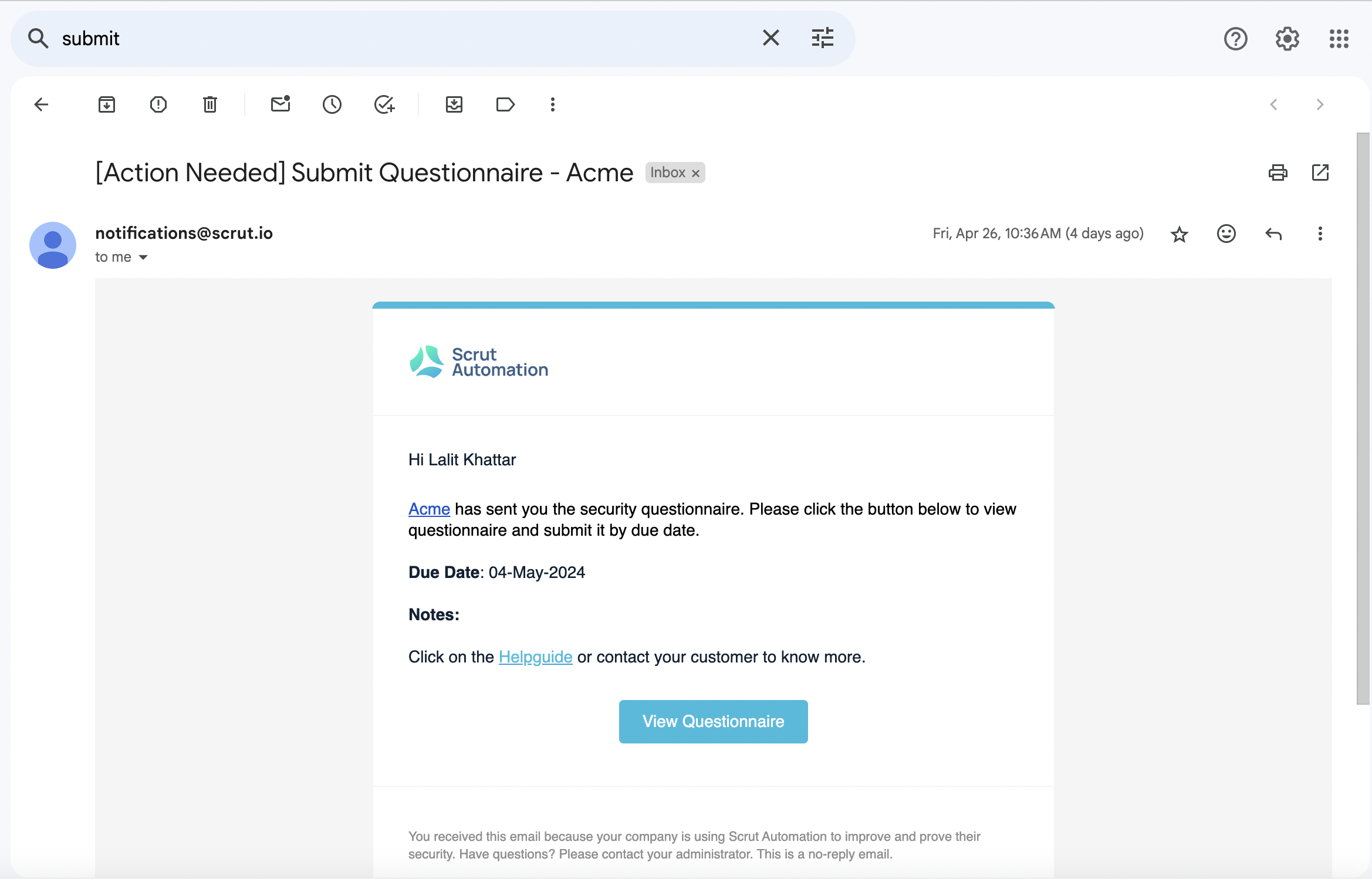Open the Helpguide link

click(x=536, y=657)
